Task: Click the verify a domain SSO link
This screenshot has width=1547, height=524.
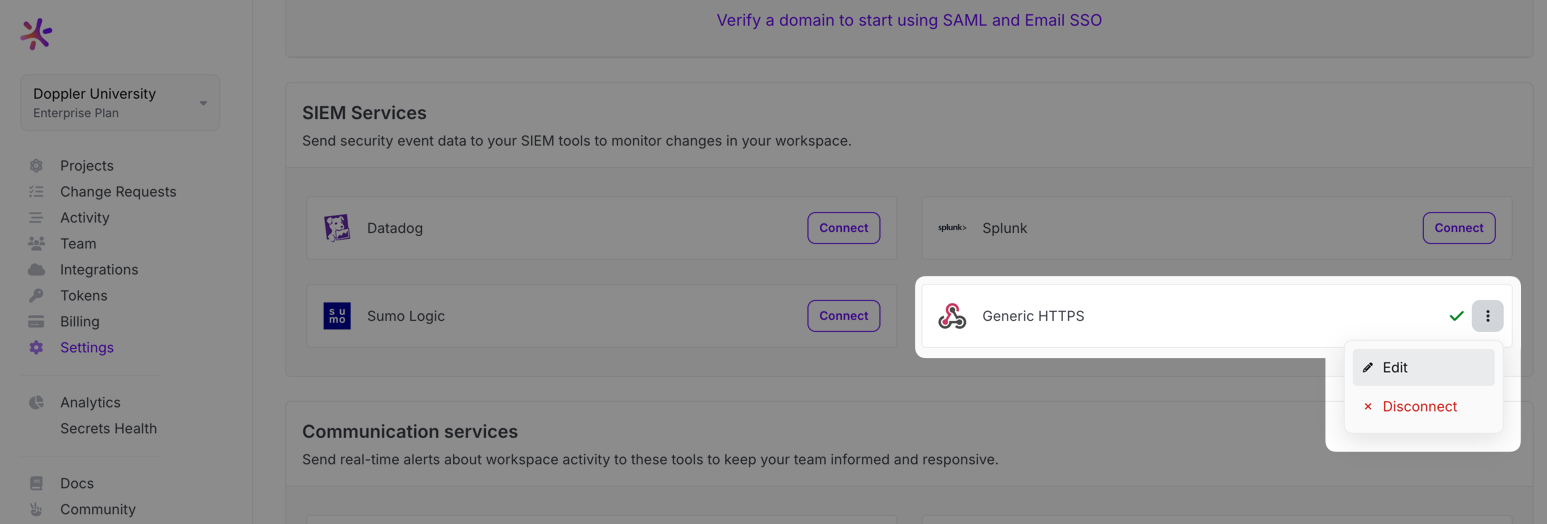Action: click(909, 20)
